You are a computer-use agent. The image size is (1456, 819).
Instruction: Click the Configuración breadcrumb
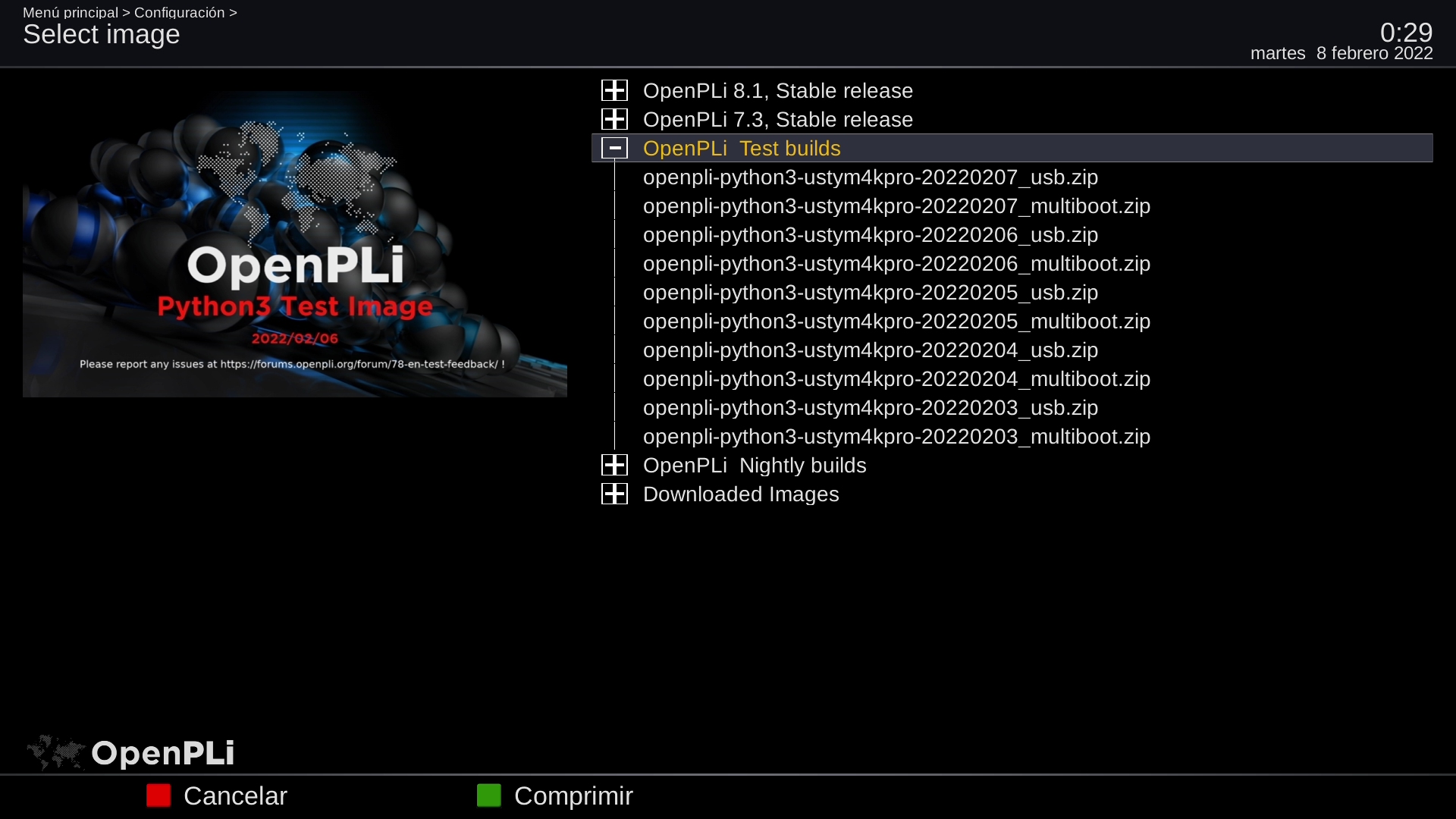coord(179,12)
